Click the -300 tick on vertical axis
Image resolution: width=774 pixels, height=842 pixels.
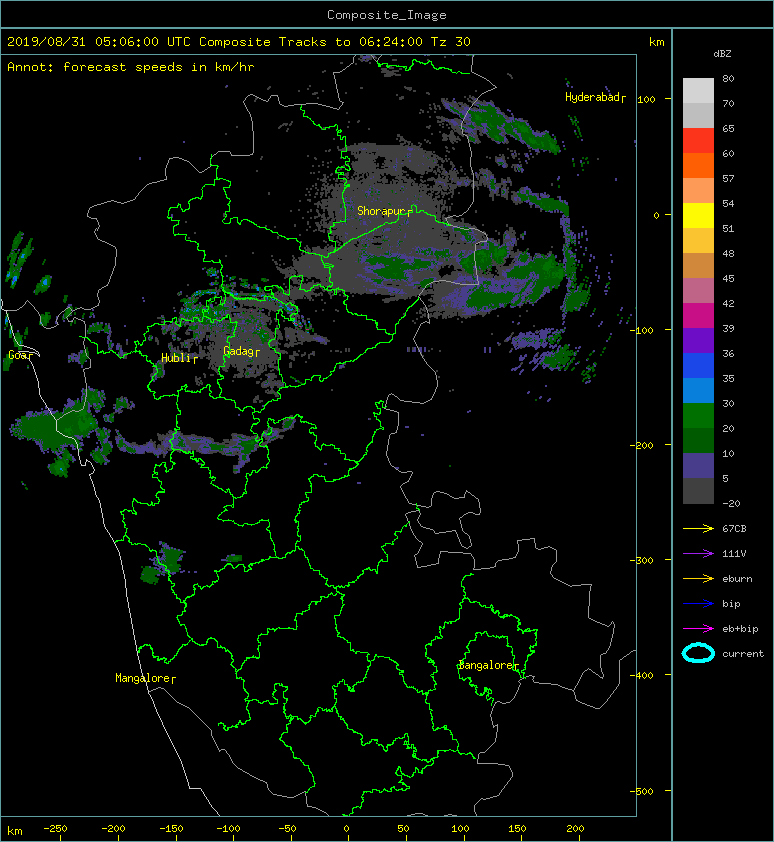pyautogui.click(x=641, y=560)
